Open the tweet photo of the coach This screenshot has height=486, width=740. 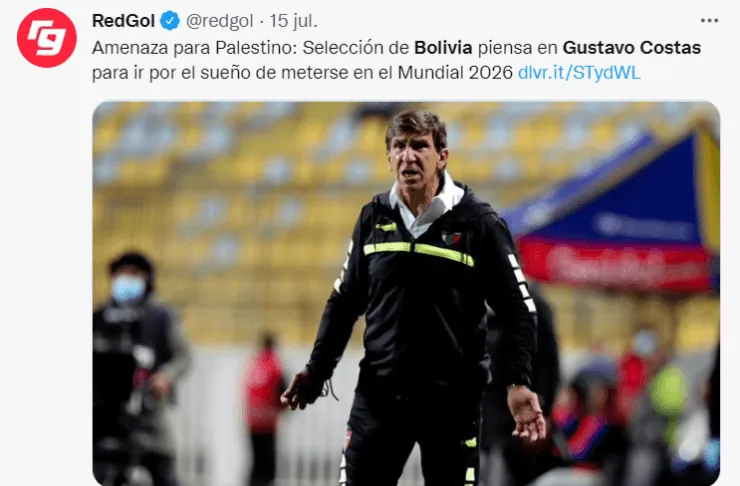tap(406, 293)
